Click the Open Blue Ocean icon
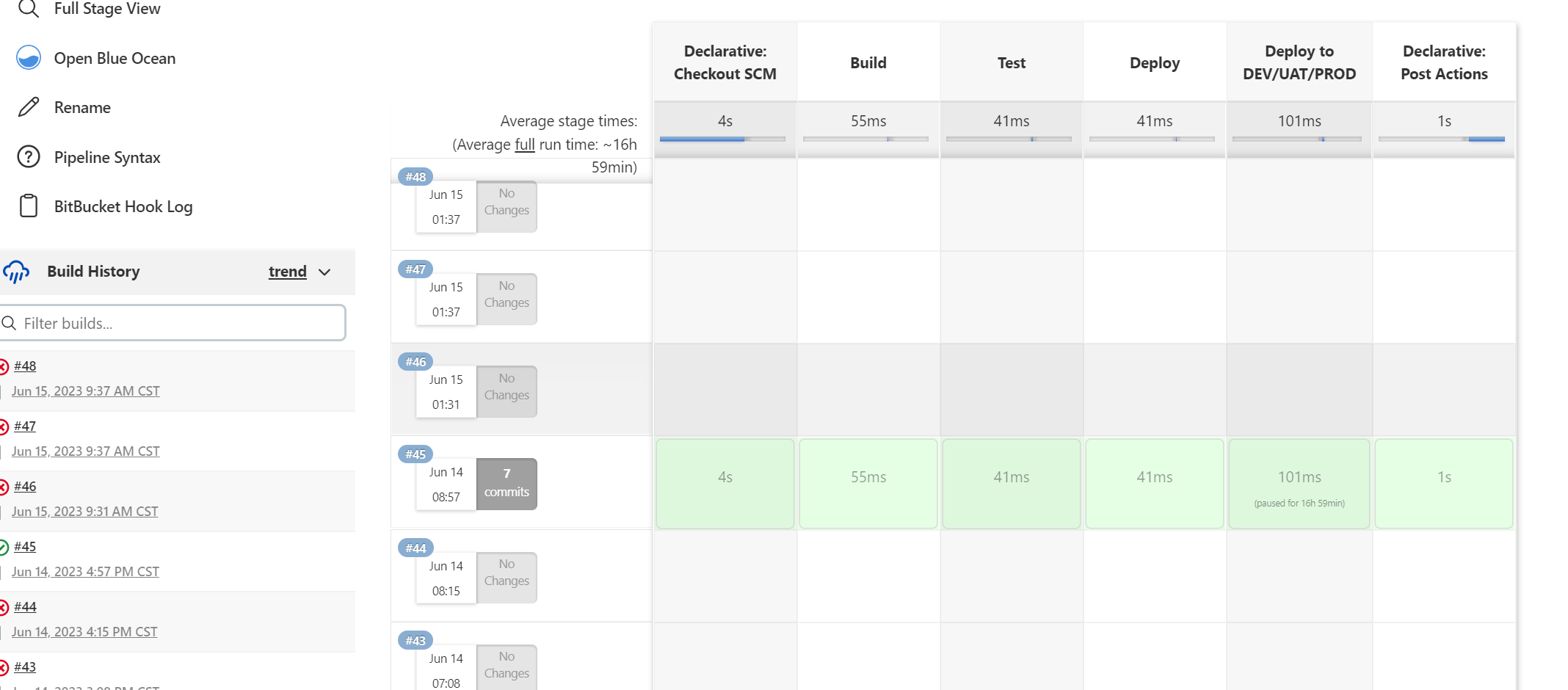1568x690 pixels. 29,57
